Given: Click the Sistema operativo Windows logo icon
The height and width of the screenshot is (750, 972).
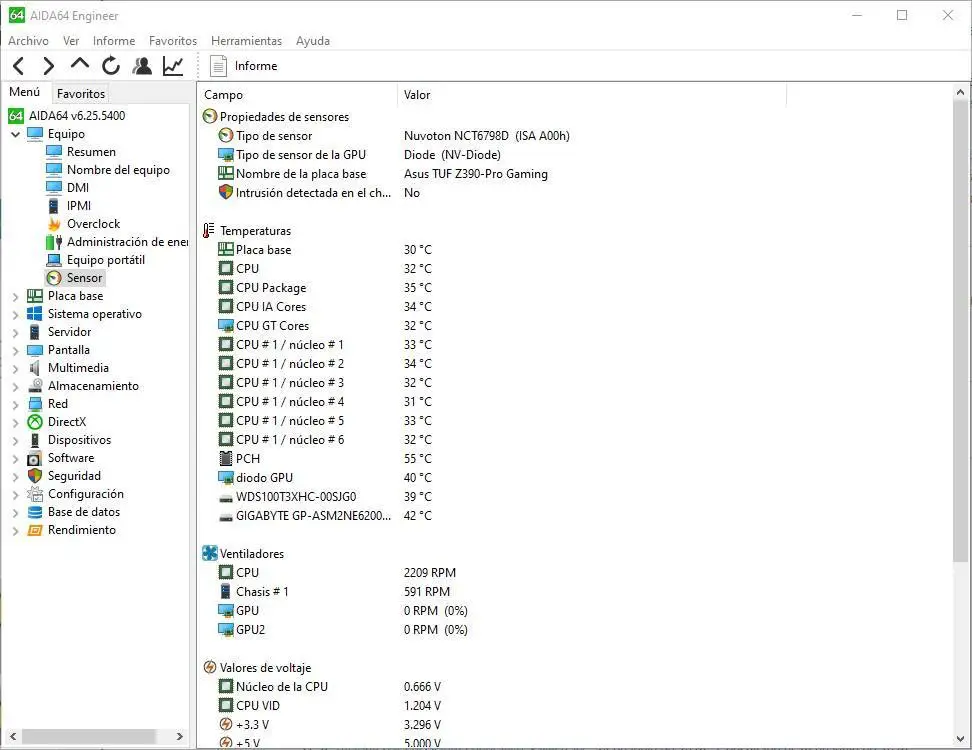Looking at the screenshot, I should click(35, 314).
